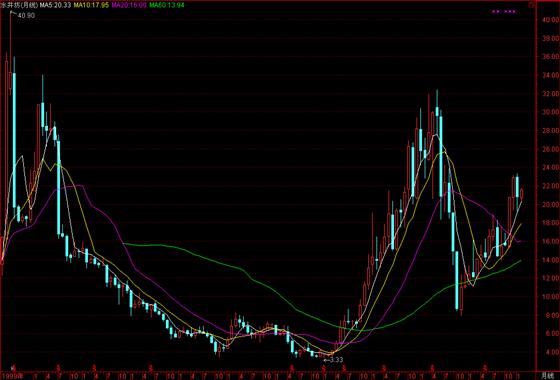
Task: Select the tall cyan candle after the 40.90 peak
Action: (x=14, y=139)
